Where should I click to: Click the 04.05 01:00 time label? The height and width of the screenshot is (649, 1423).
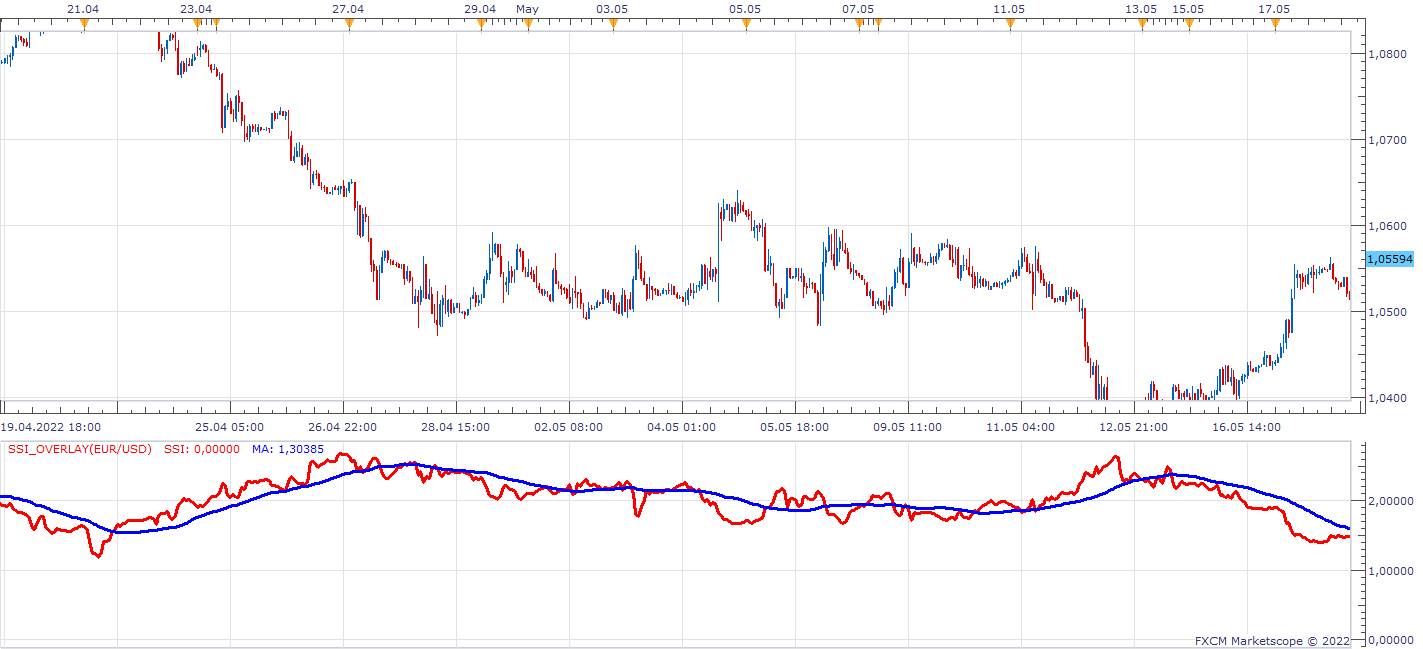tap(682, 427)
